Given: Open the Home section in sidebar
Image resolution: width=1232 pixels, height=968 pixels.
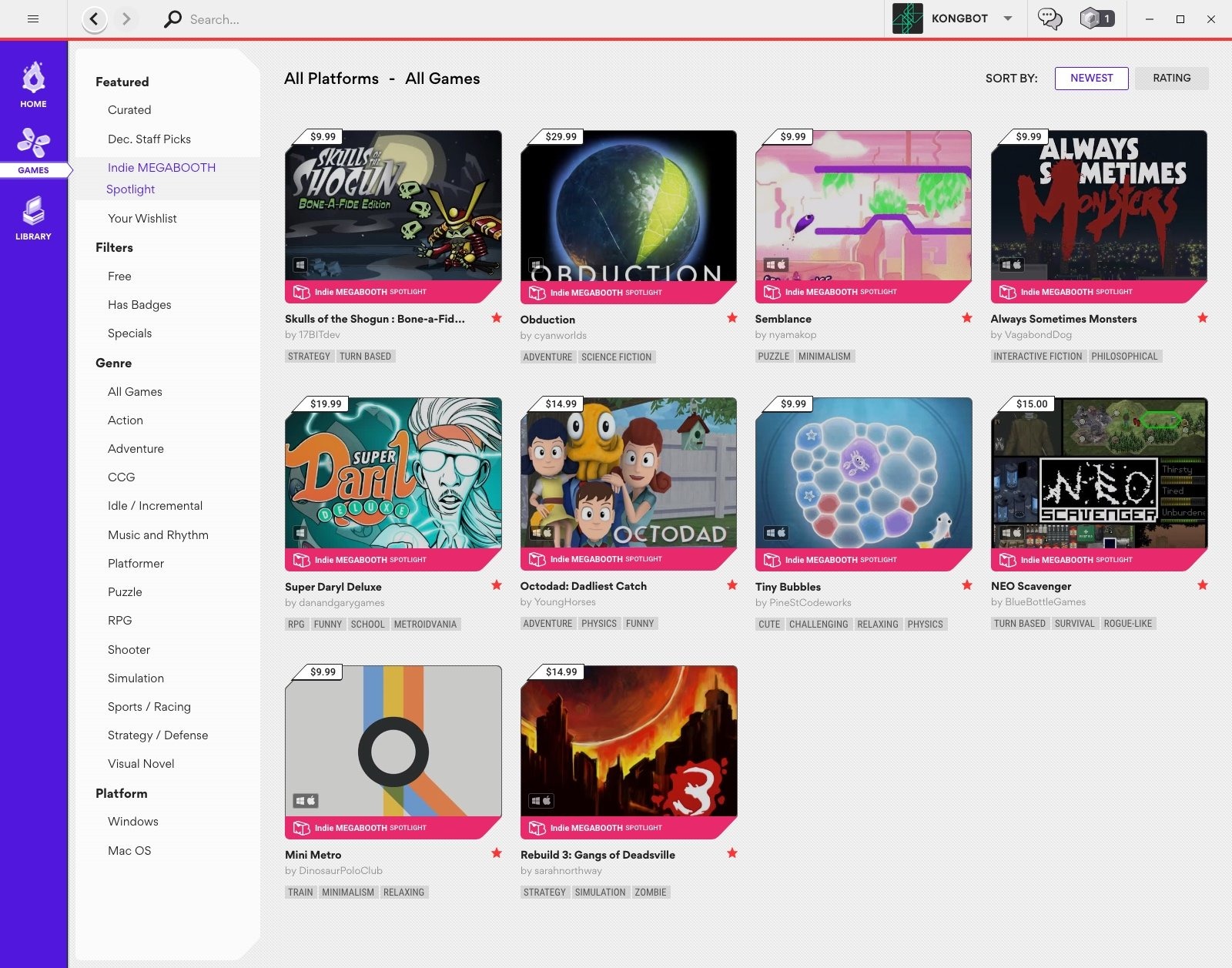Looking at the screenshot, I should (x=33, y=85).
